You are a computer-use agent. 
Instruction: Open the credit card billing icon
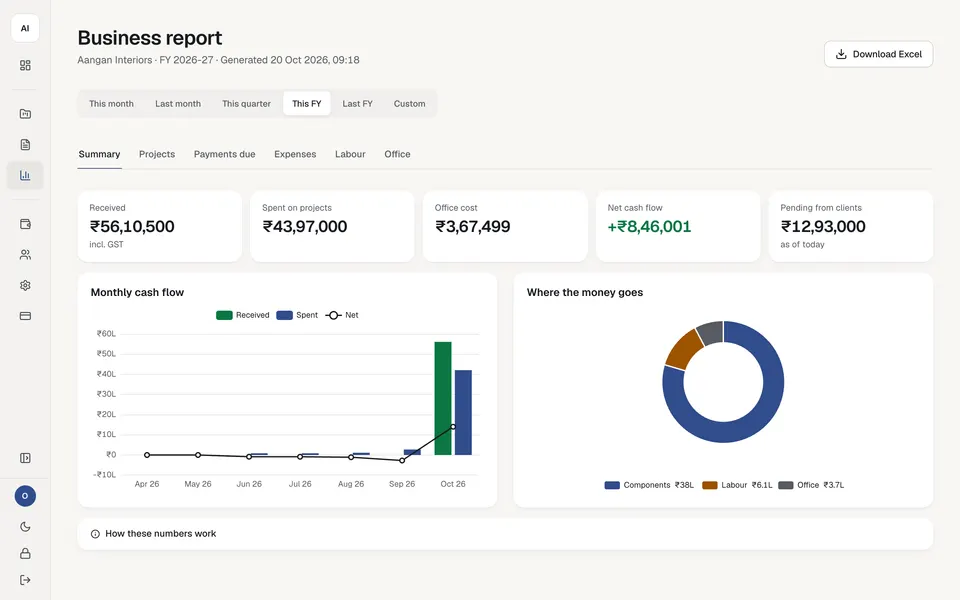click(25, 316)
